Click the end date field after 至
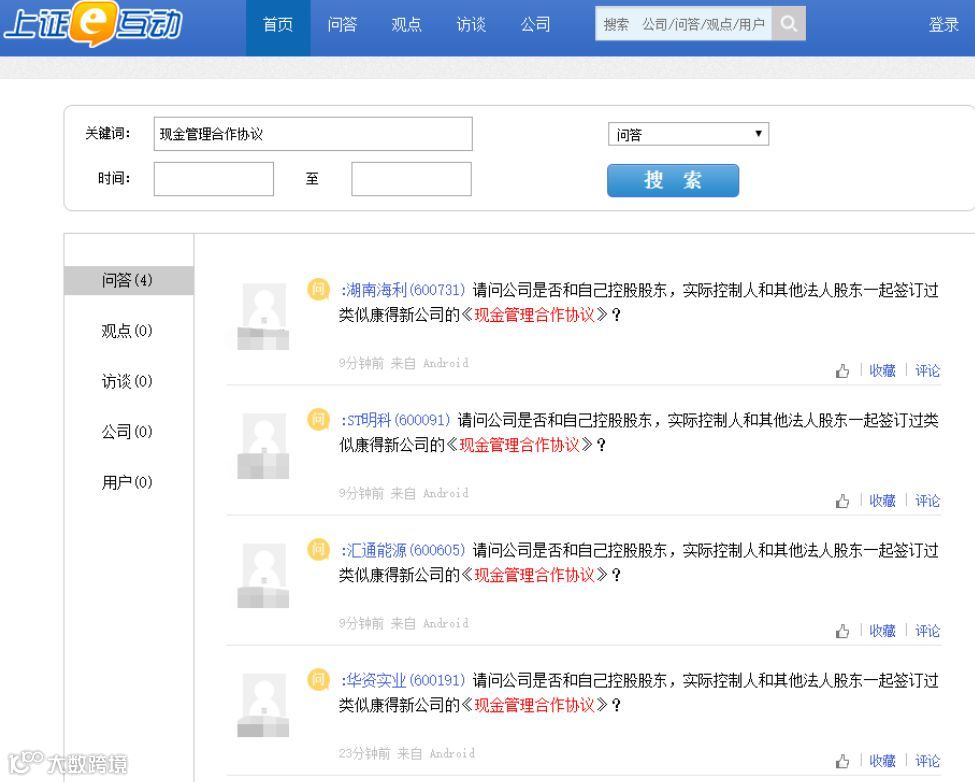Image resolution: width=975 pixels, height=782 pixels. pos(411,179)
